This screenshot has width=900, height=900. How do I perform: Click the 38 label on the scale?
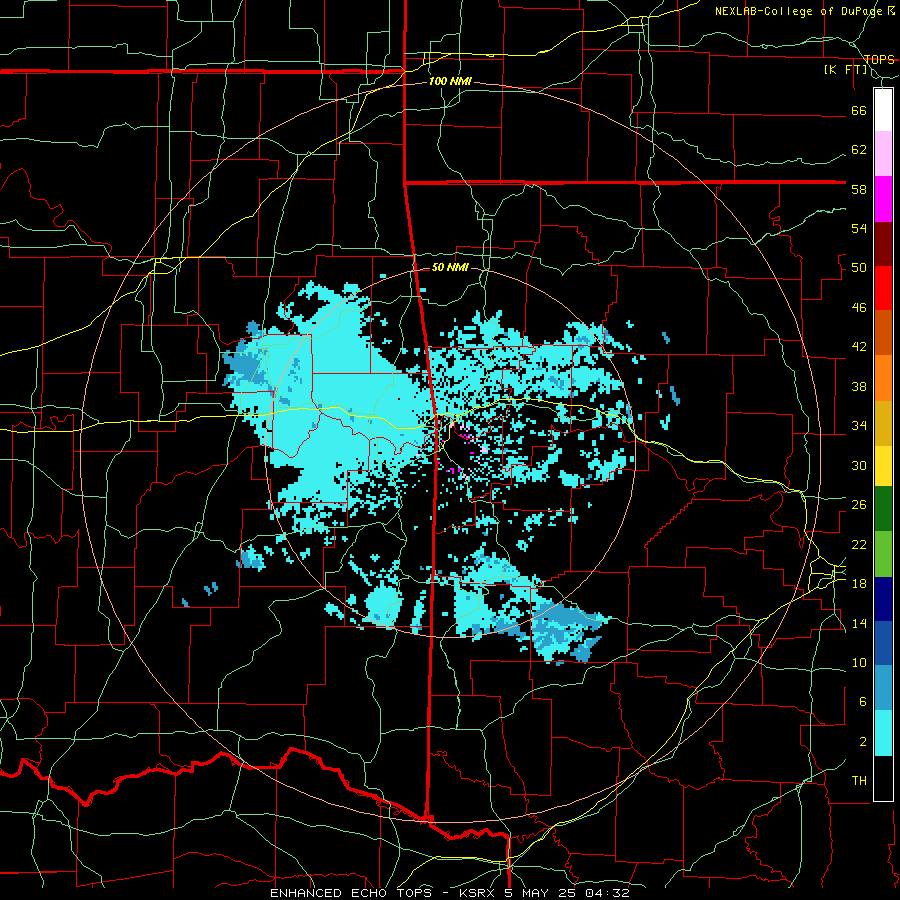[859, 386]
